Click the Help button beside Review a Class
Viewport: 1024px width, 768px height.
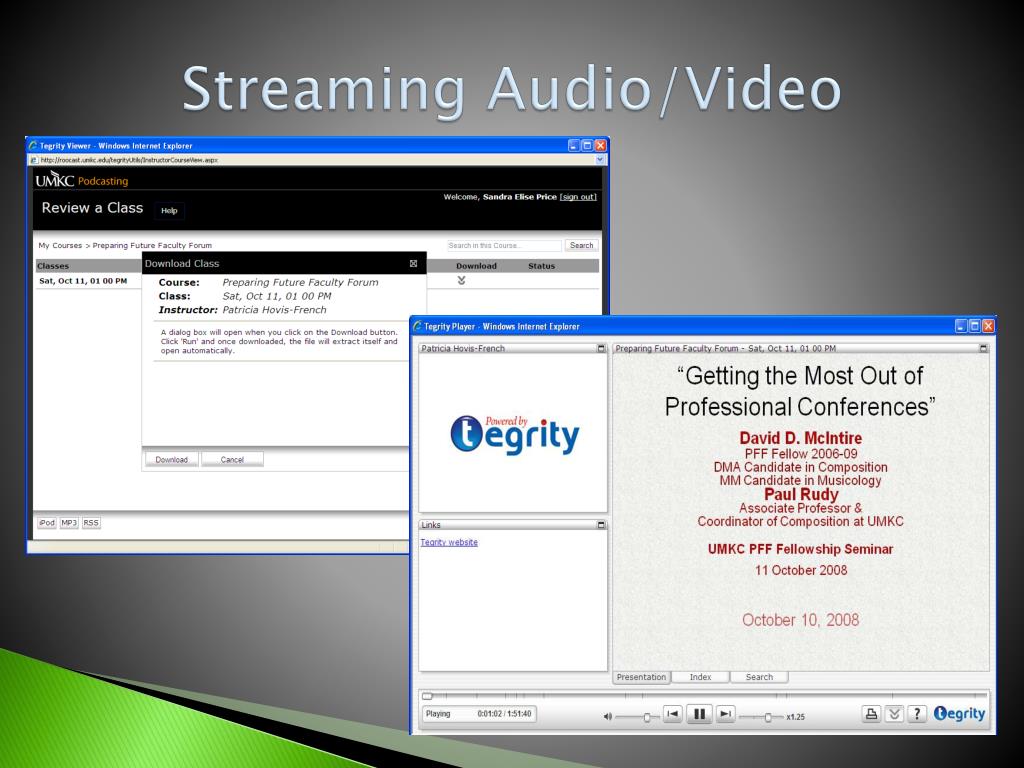(x=169, y=210)
